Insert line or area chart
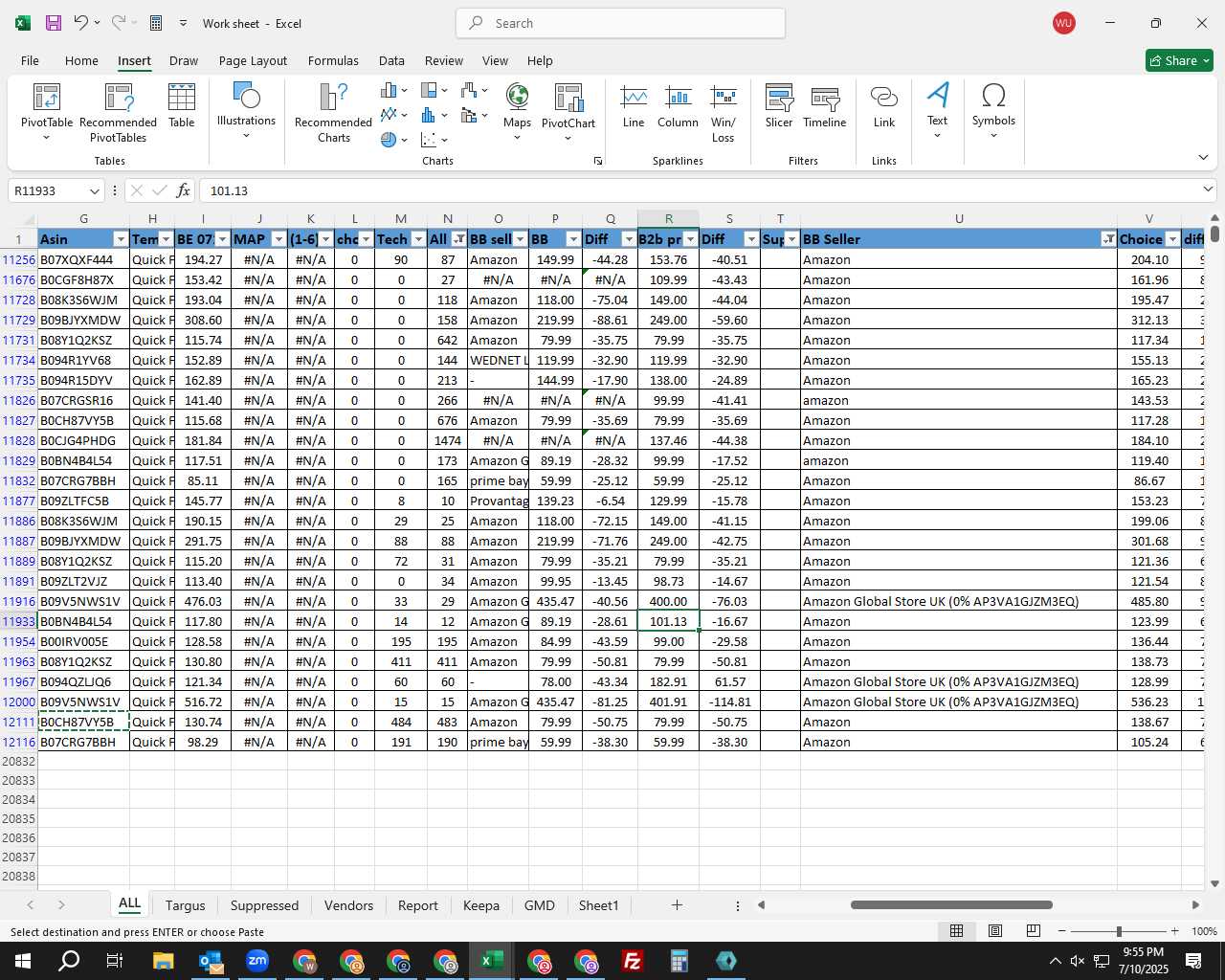 pyautogui.click(x=393, y=115)
